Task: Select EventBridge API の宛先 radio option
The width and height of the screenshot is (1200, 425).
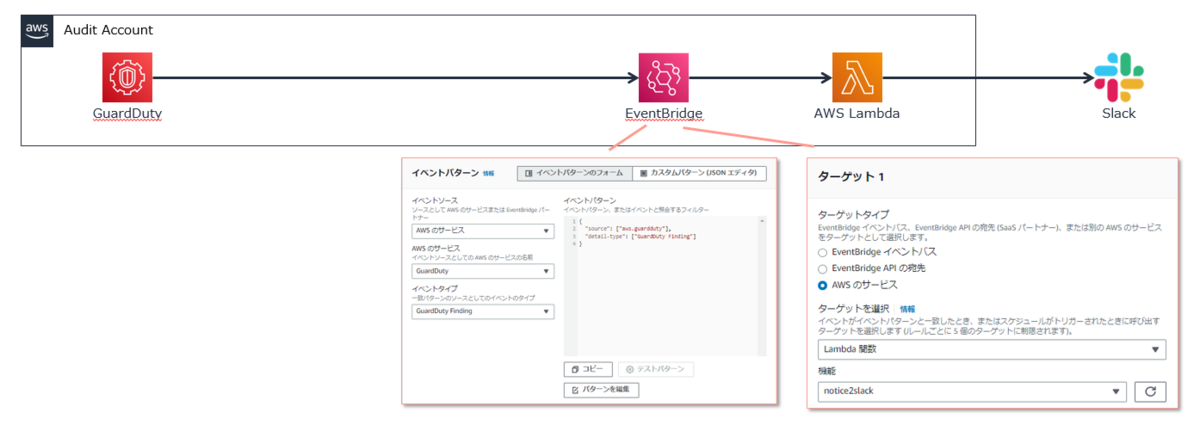Action: (823, 269)
